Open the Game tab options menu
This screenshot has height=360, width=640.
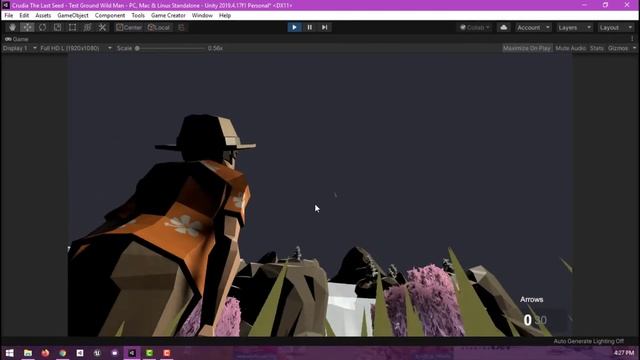click(x=632, y=39)
